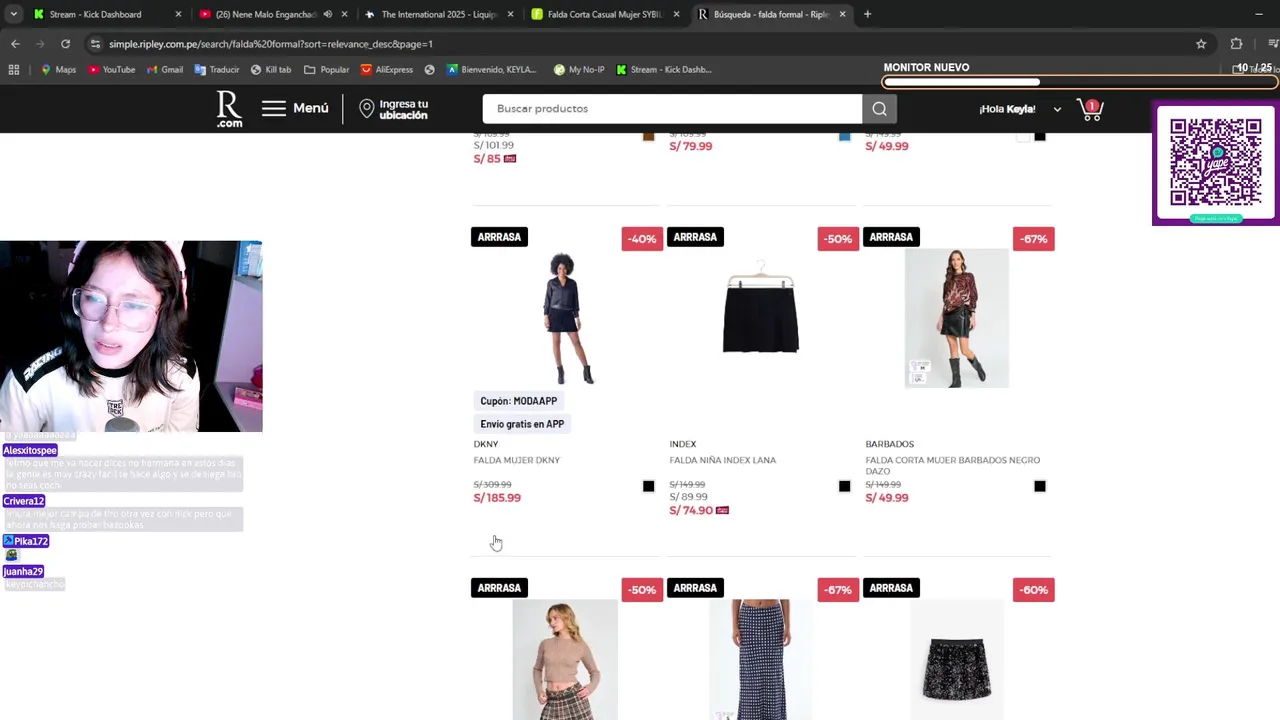Open the apps grid in bookmarks bar

[14, 70]
